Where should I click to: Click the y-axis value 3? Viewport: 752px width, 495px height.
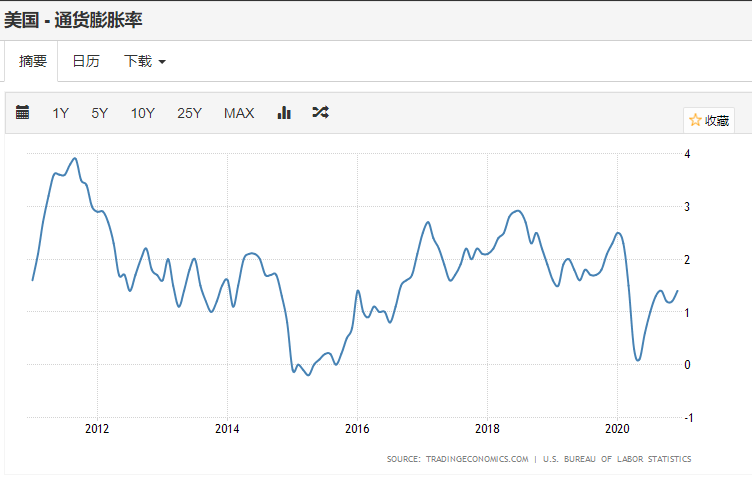click(x=687, y=207)
